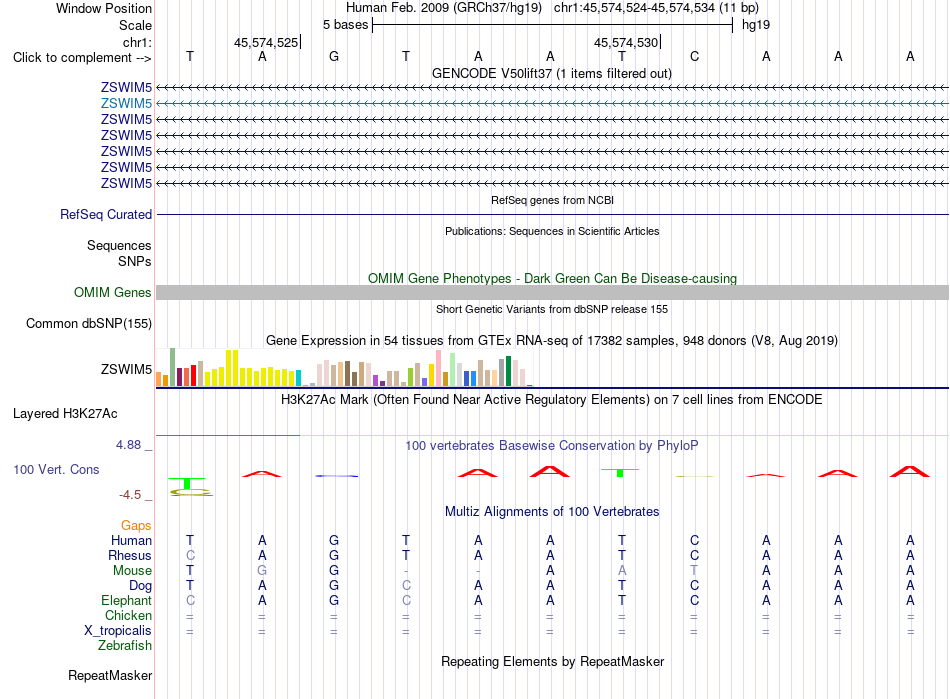Image resolution: width=950 pixels, height=699 pixels.
Task: Click the C base in reference sequence row
Action: [x=694, y=56]
